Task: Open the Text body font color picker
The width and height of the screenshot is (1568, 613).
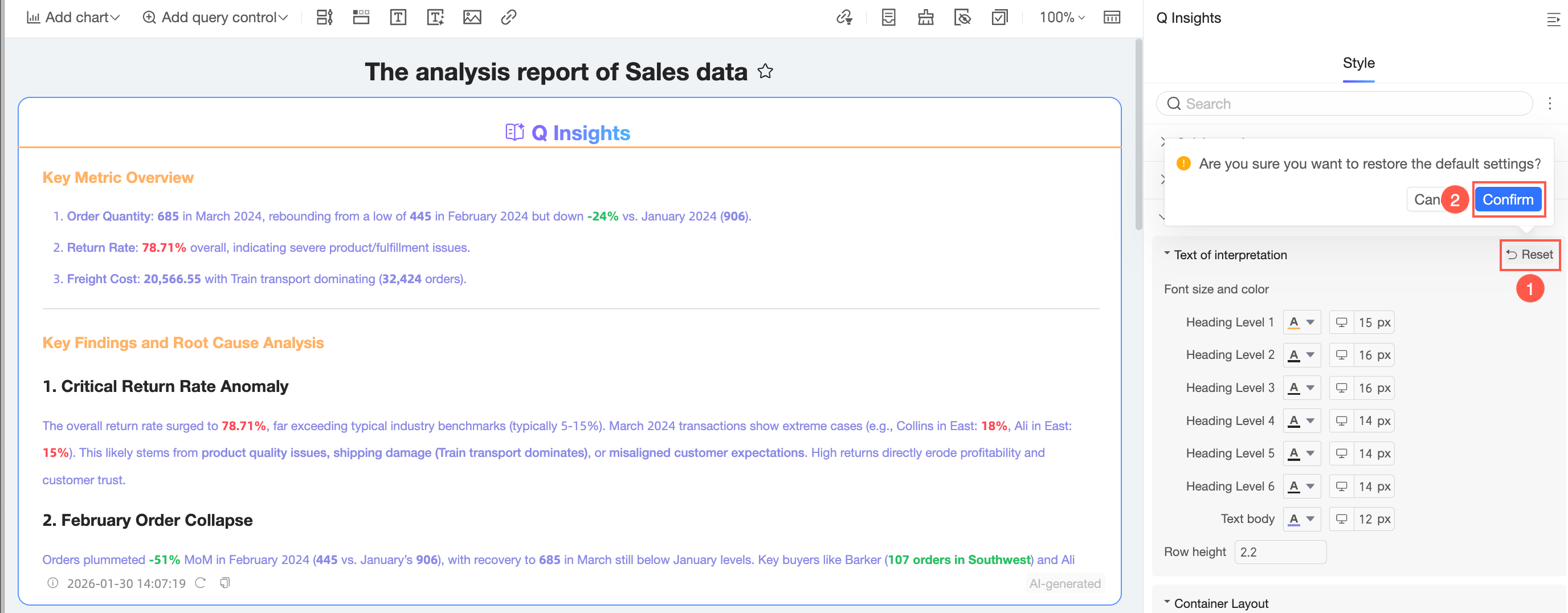Action: (x=1301, y=519)
